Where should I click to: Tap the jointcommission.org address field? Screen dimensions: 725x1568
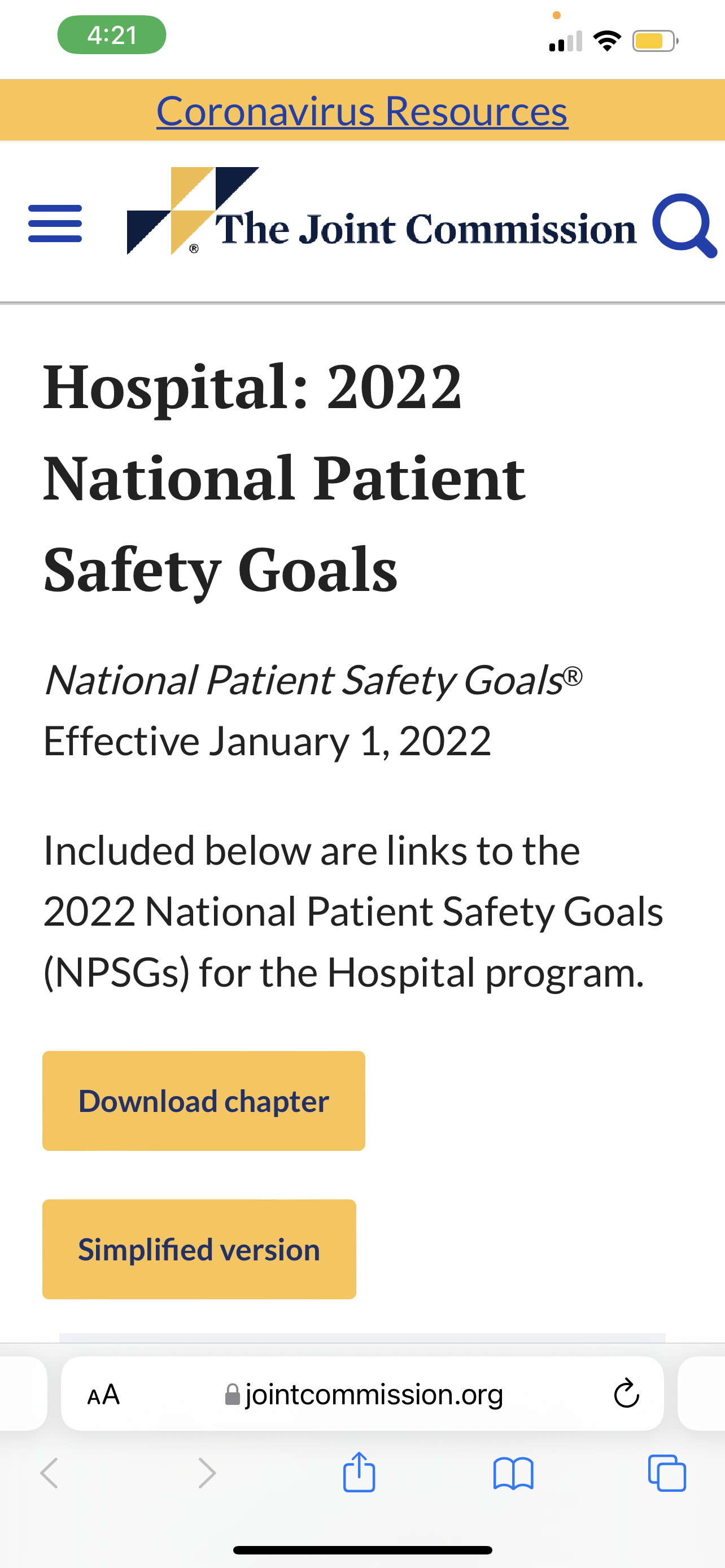(x=362, y=1394)
